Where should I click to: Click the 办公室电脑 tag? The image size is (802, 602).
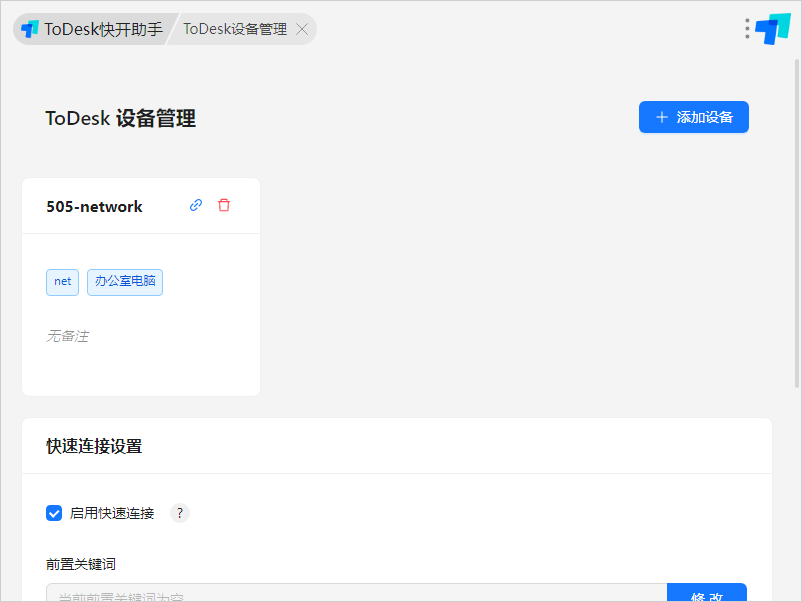[x=125, y=282]
